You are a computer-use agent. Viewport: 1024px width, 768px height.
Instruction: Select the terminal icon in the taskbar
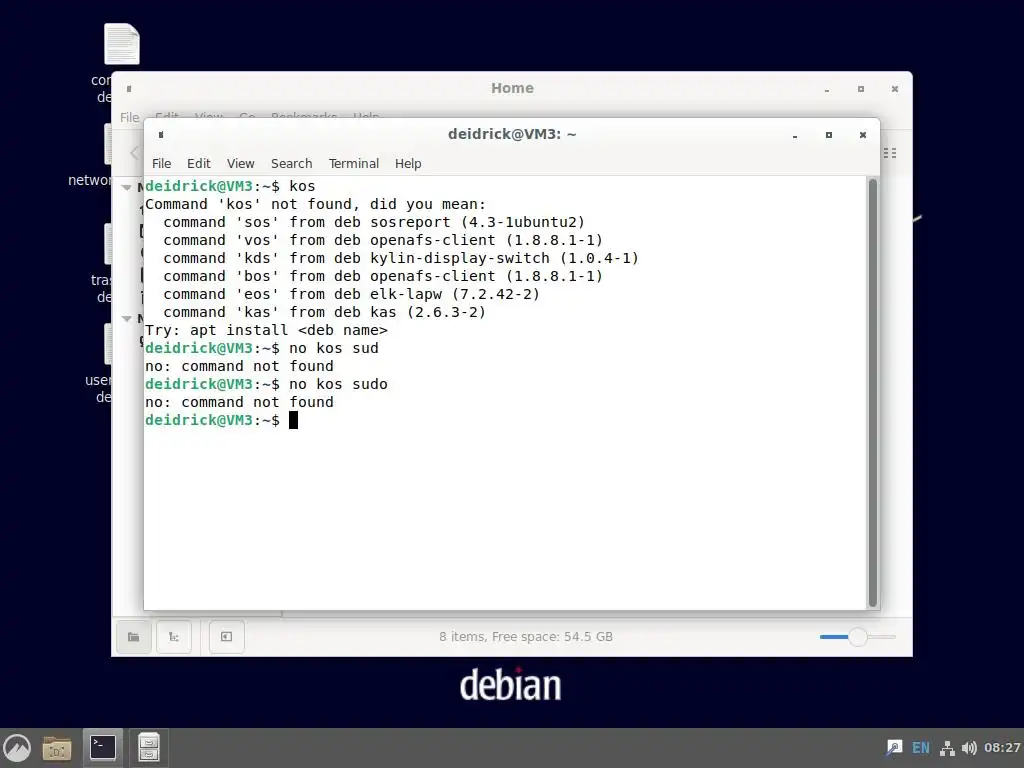103,748
